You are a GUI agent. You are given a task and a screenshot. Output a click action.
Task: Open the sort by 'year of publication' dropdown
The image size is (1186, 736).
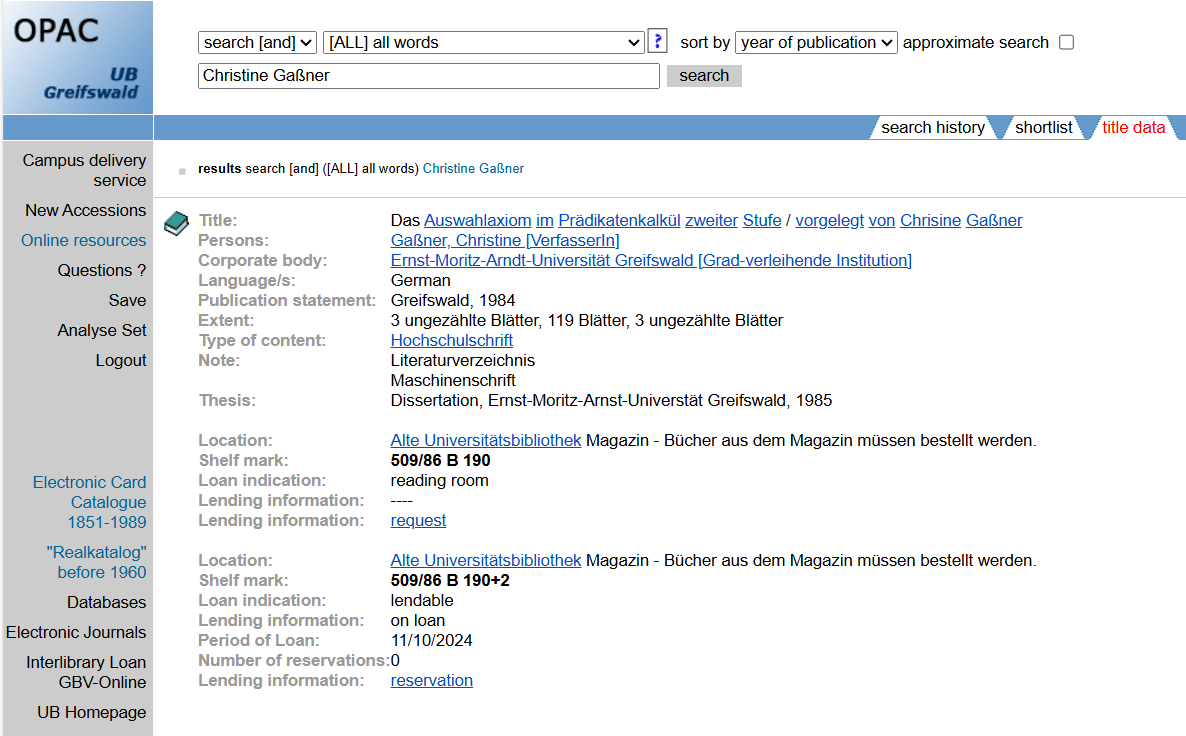(x=816, y=42)
